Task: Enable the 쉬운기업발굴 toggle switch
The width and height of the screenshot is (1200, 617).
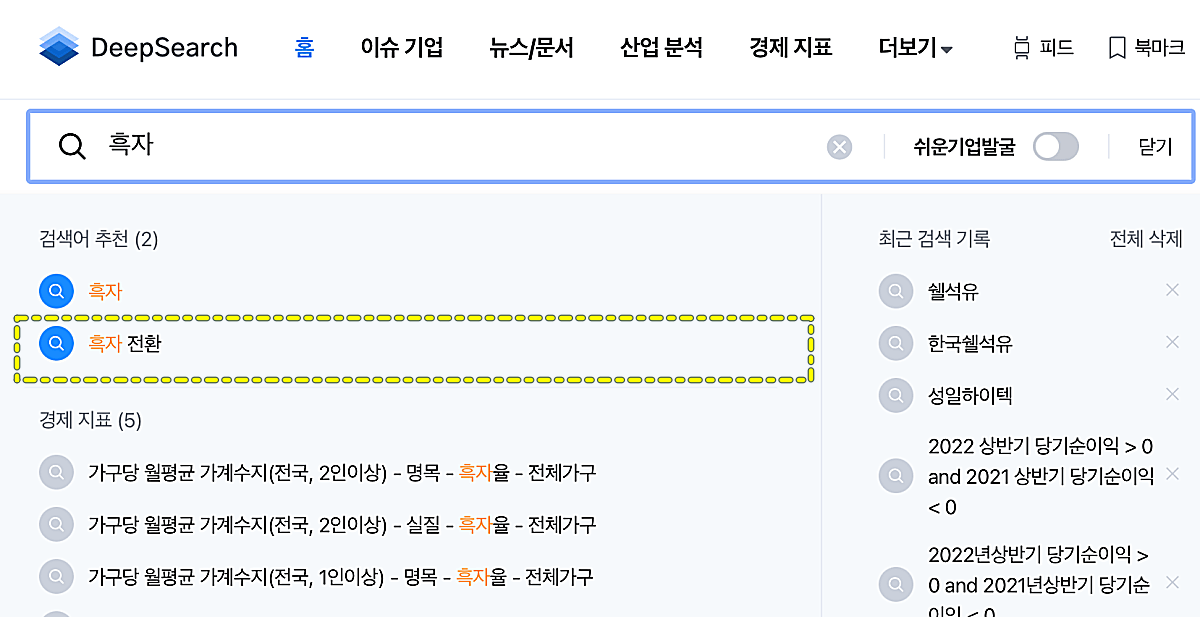Action: click(1055, 146)
